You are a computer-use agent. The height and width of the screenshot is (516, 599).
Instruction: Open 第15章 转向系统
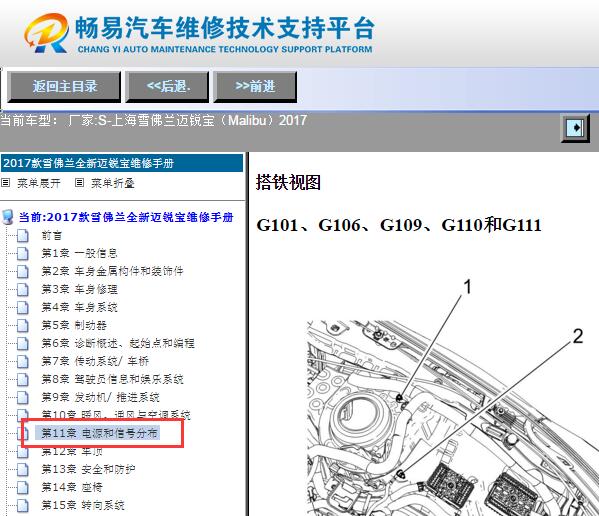[x=83, y=505]
